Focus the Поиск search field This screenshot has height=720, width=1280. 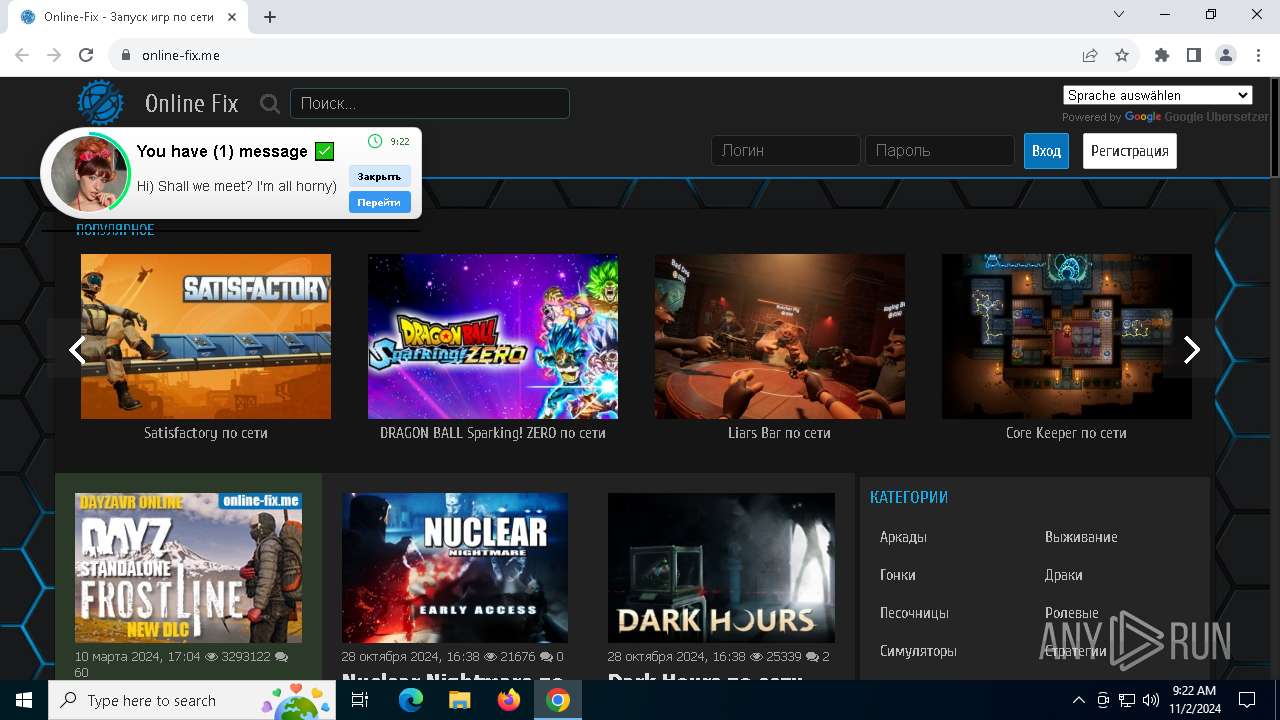[430, 103]
